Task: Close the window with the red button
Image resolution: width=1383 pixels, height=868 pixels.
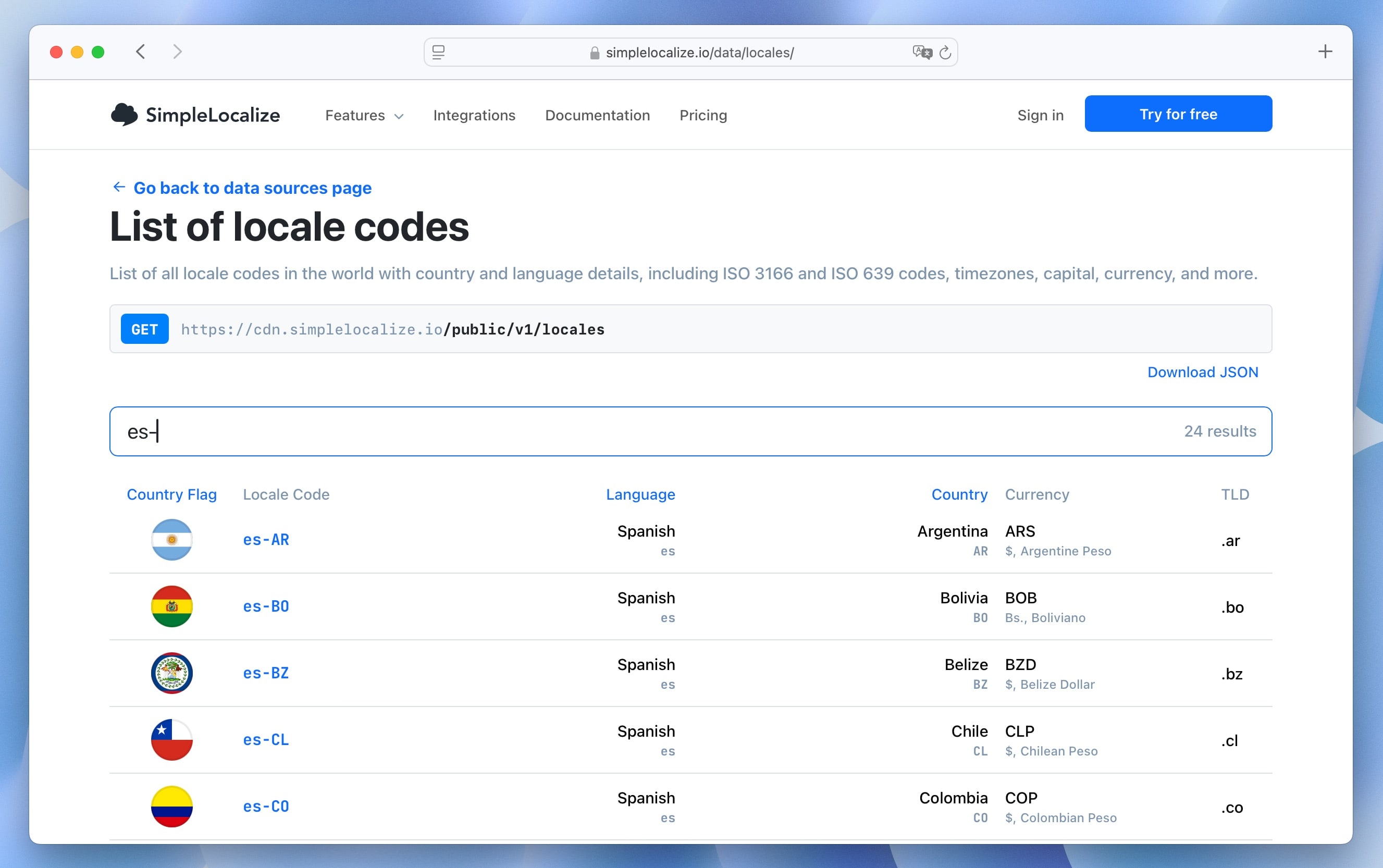Action: [x=56, y=52]
